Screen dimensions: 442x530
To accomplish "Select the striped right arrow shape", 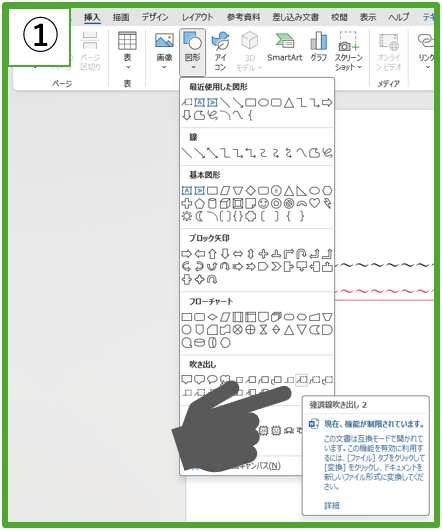I will click(x=238, y=267).
